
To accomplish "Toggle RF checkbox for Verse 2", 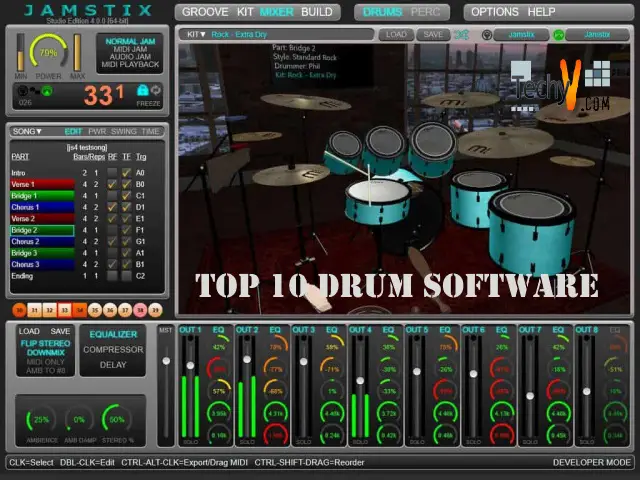I will point(112,219).
